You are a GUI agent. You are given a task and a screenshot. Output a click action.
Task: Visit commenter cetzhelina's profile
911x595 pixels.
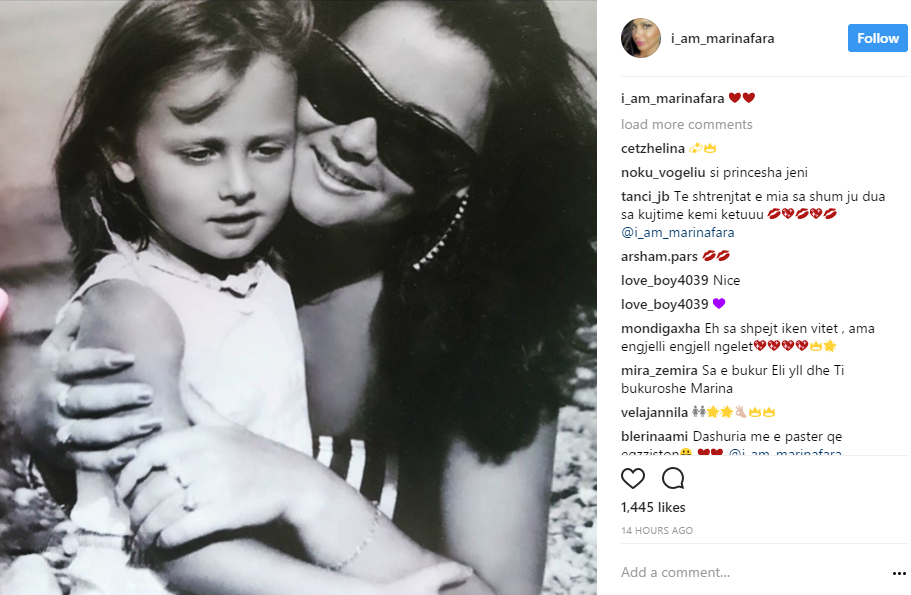pyautogui.click(x=652, y=148)
